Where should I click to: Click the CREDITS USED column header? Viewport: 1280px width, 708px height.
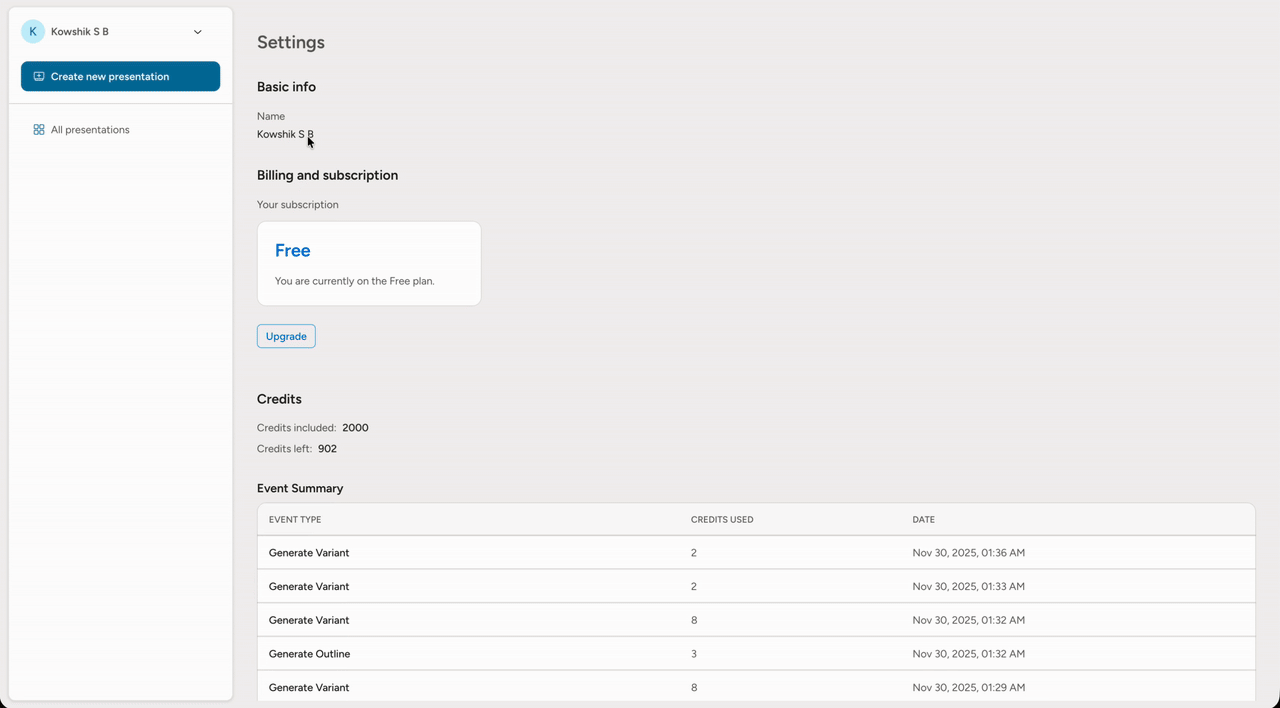(x=722, y=520)
